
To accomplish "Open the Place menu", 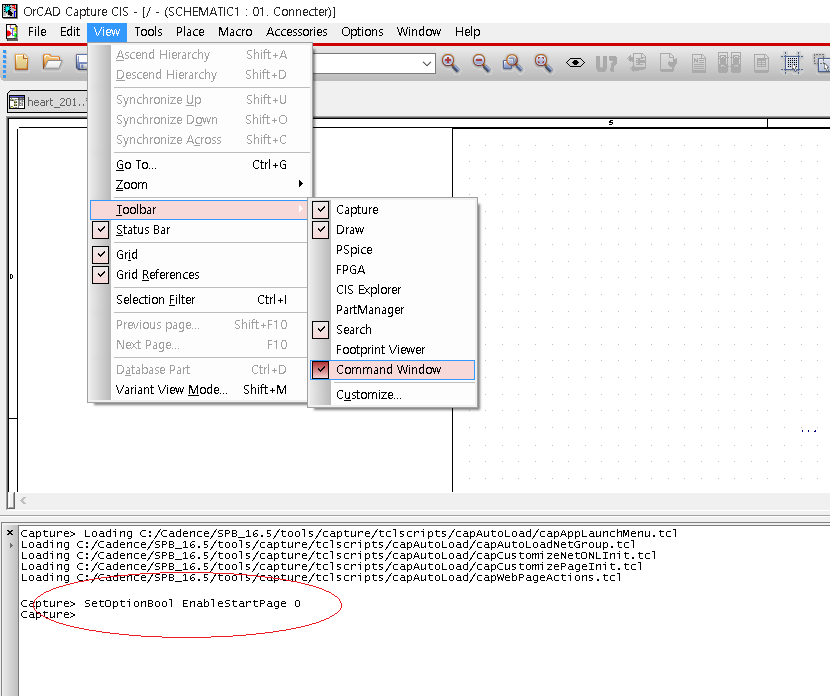I will point(190,32).
